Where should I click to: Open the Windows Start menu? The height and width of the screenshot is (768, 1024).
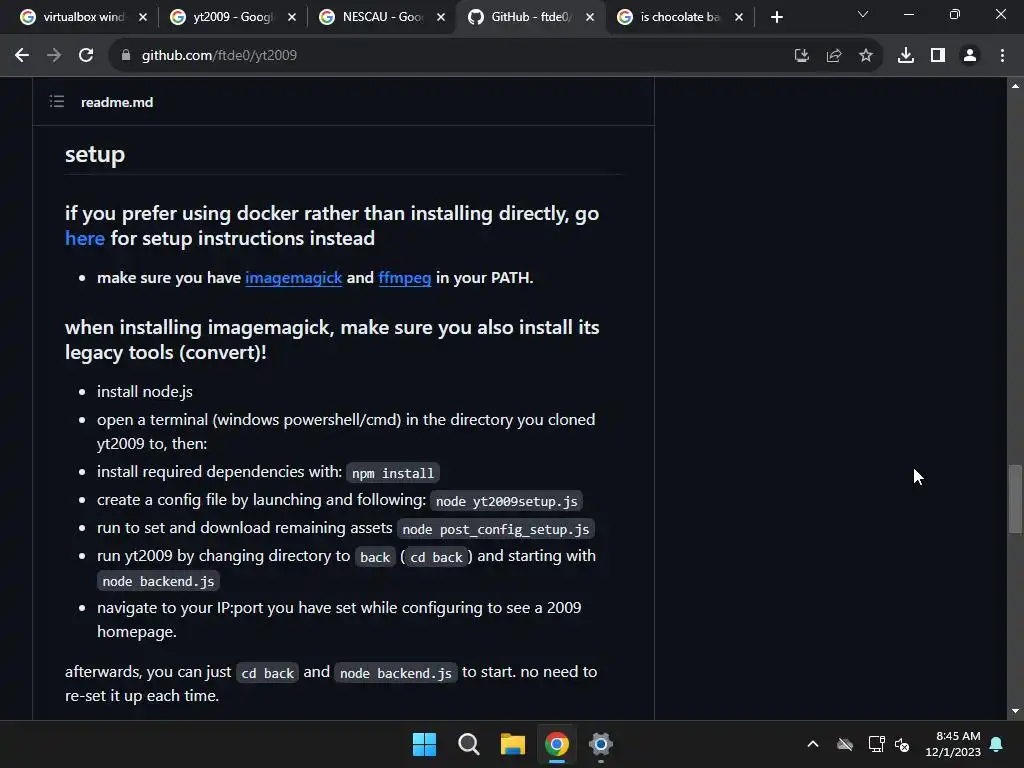(424, 744)
